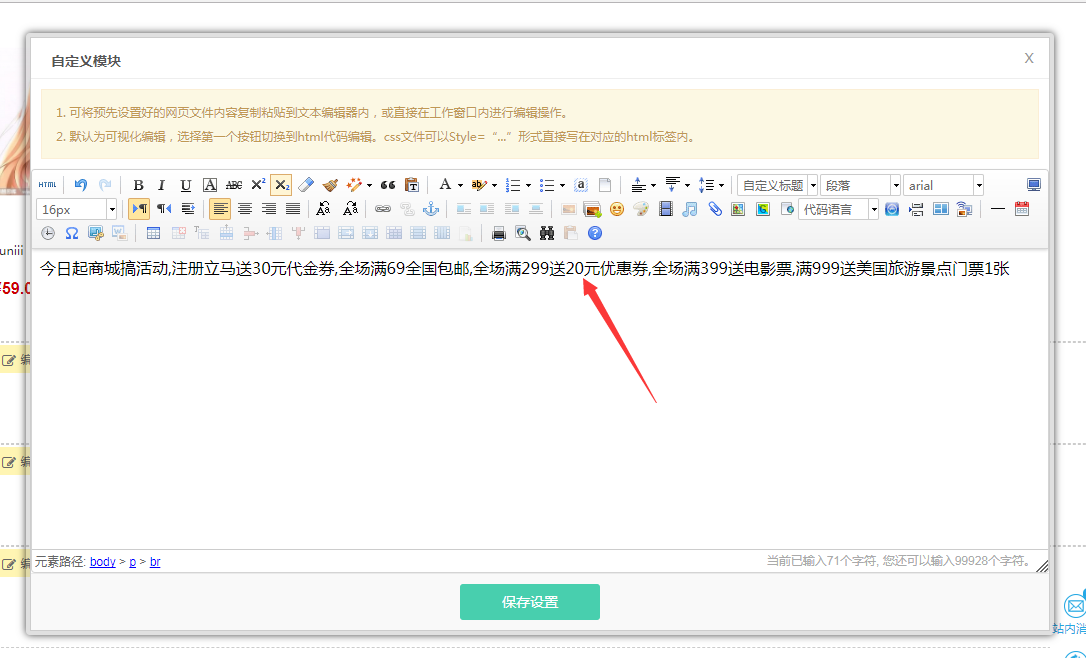
Task: Insert a table into editor
Action: pos(153,233)
